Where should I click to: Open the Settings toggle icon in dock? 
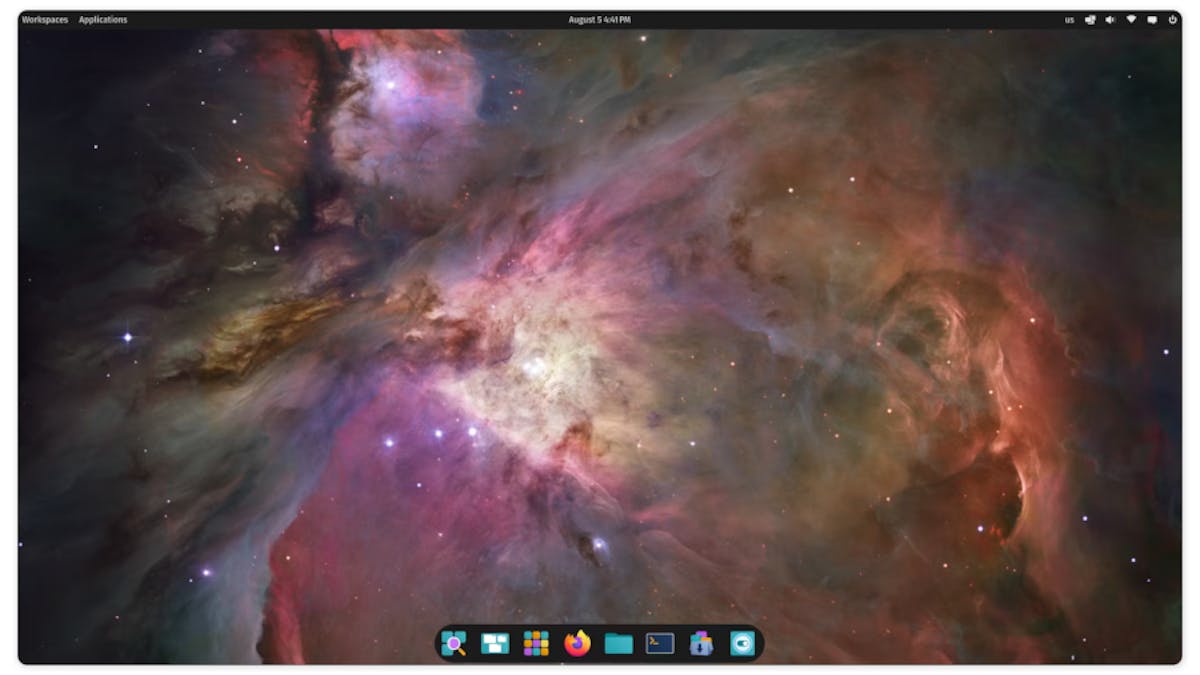tap(742, 644)
